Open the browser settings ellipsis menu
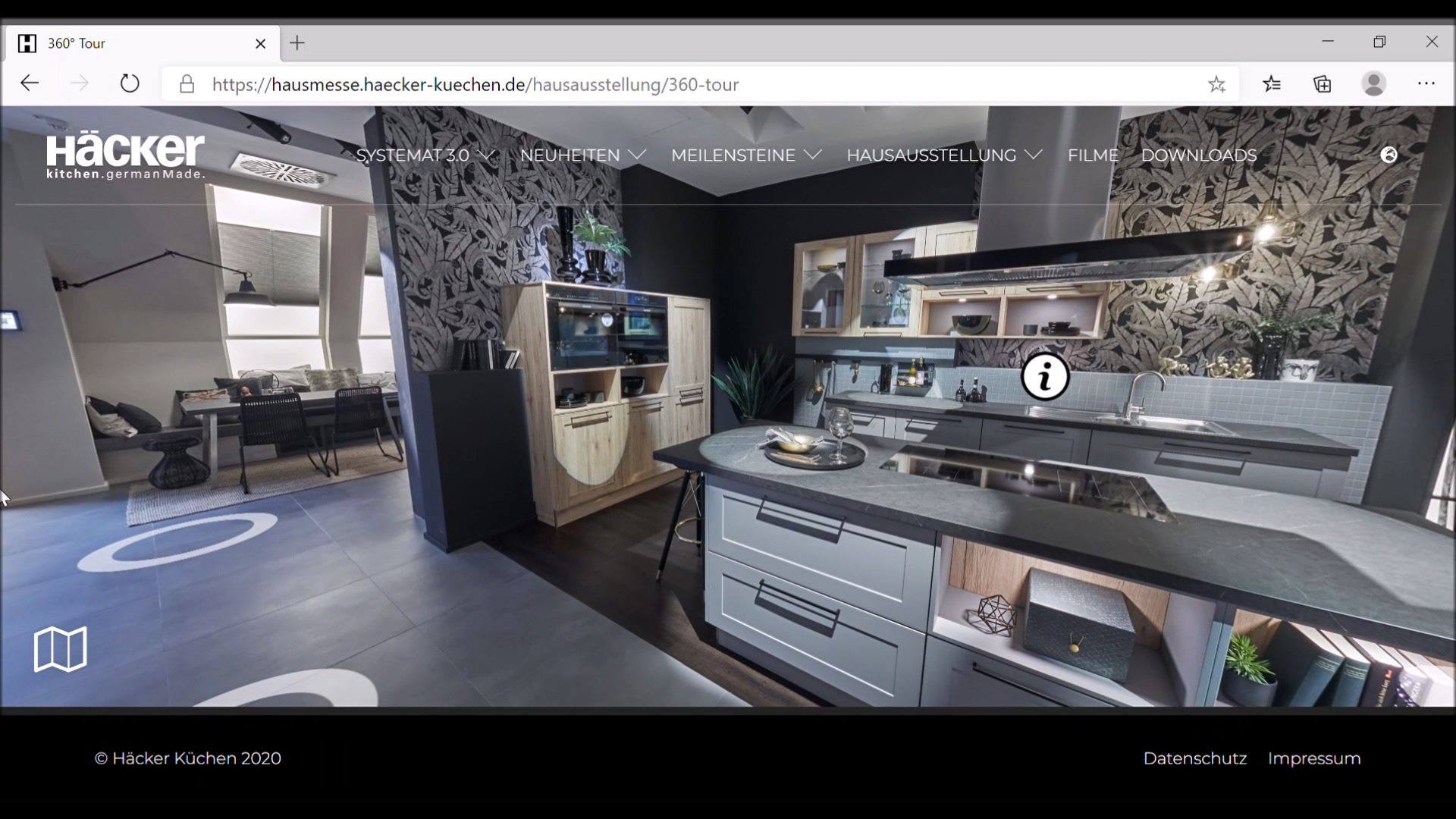 coord(1426,83)
